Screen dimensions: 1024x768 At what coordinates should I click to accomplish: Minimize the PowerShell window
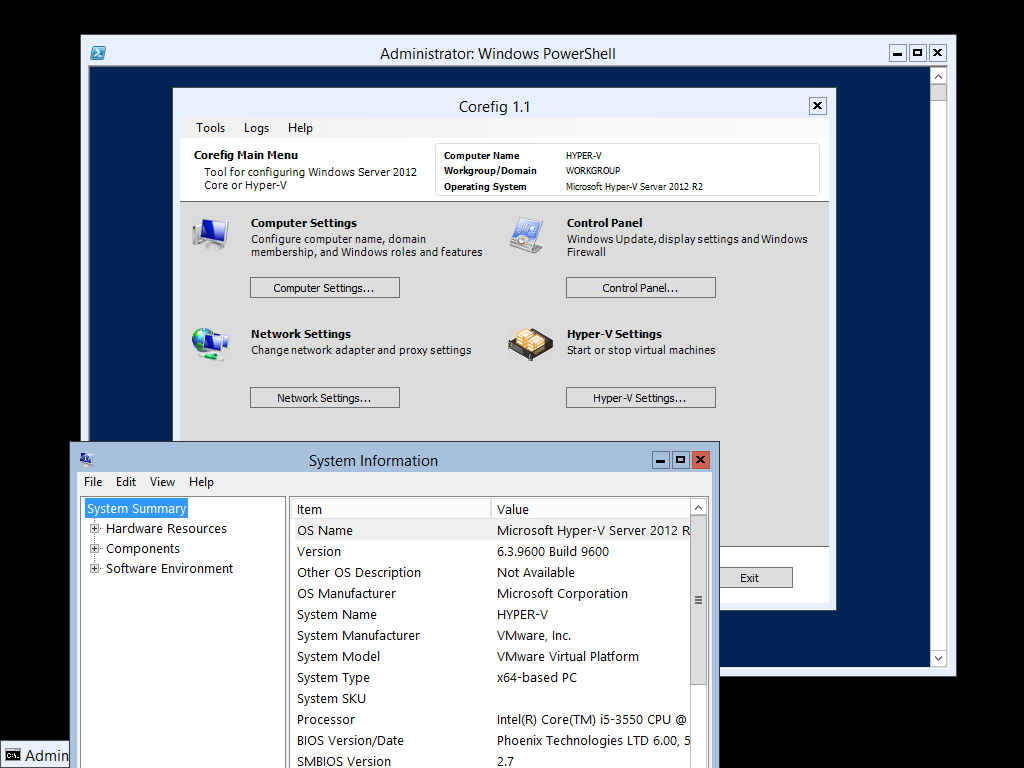pos(898,53)
